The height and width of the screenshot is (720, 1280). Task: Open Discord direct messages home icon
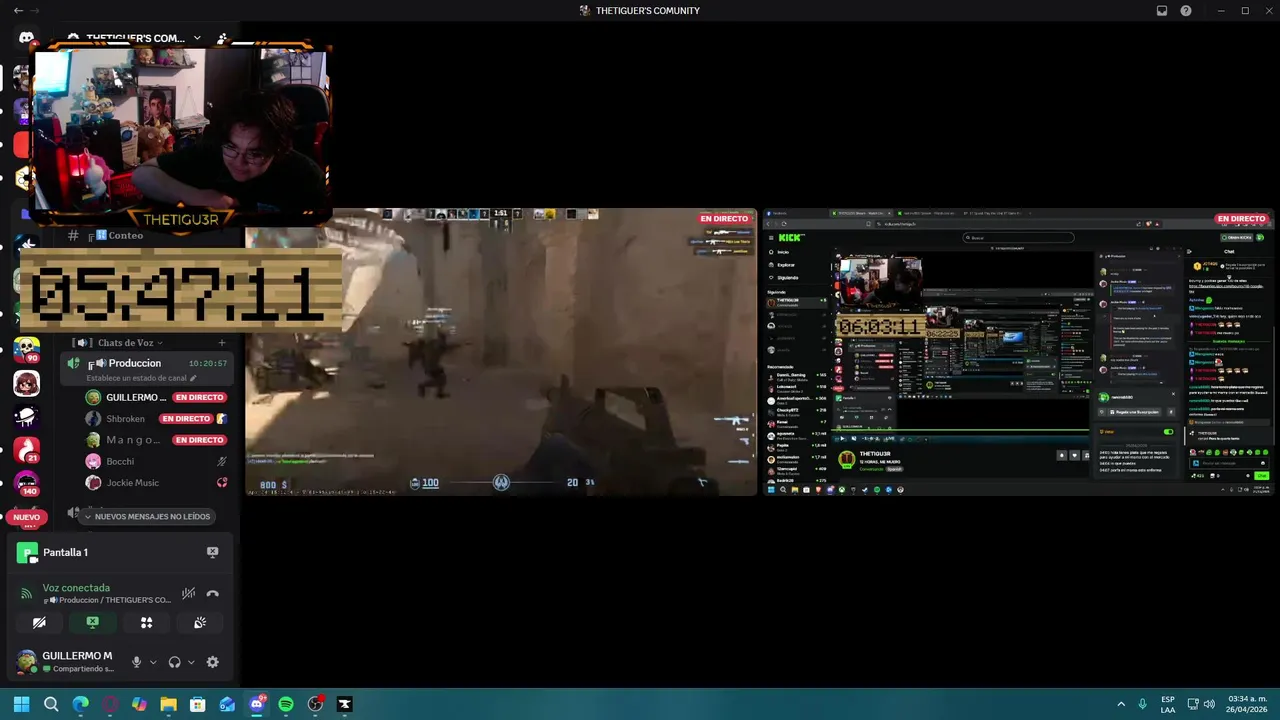click(x=26, y=38)
